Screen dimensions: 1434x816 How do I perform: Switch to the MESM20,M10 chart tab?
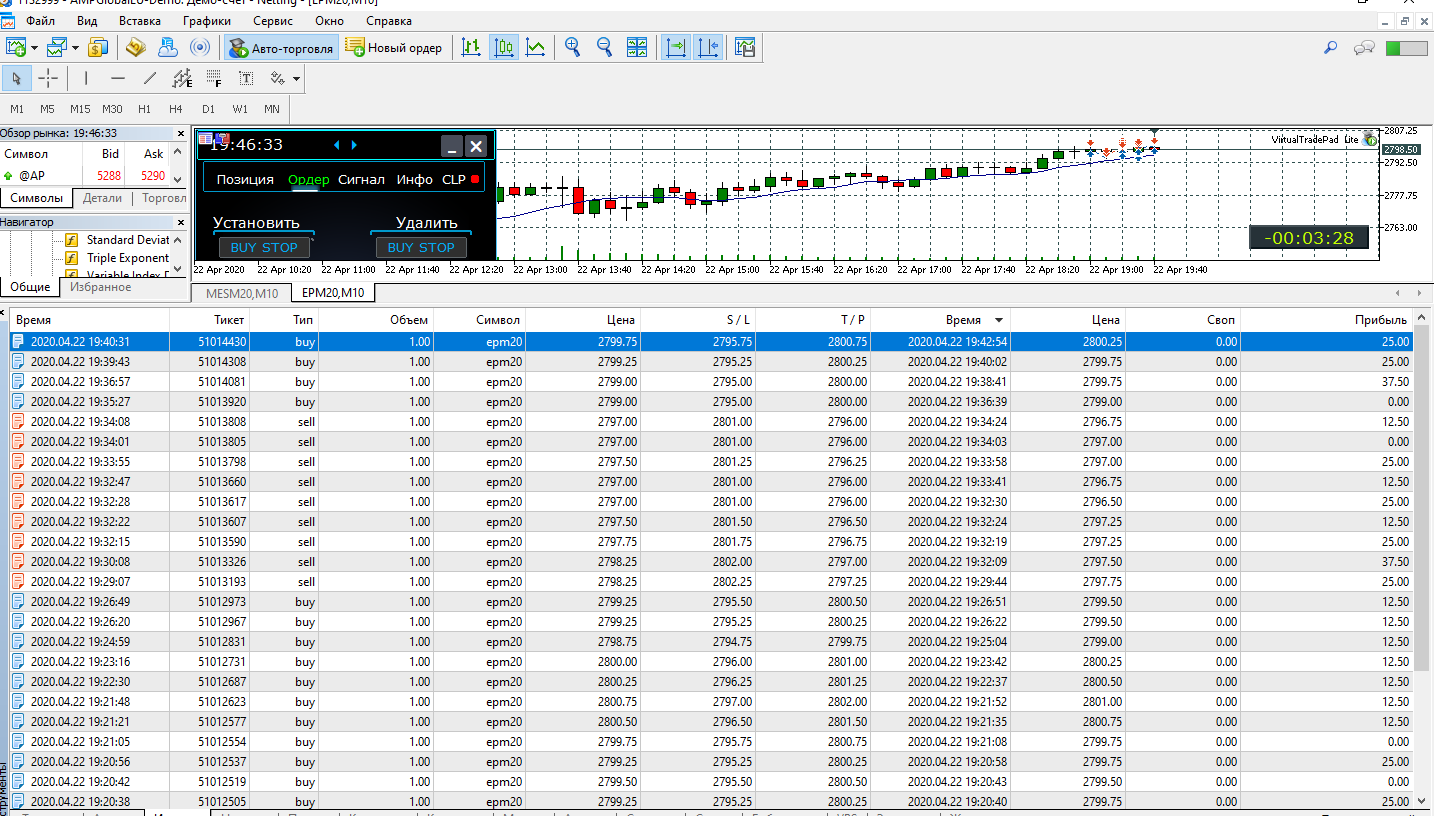click(241, 293)
